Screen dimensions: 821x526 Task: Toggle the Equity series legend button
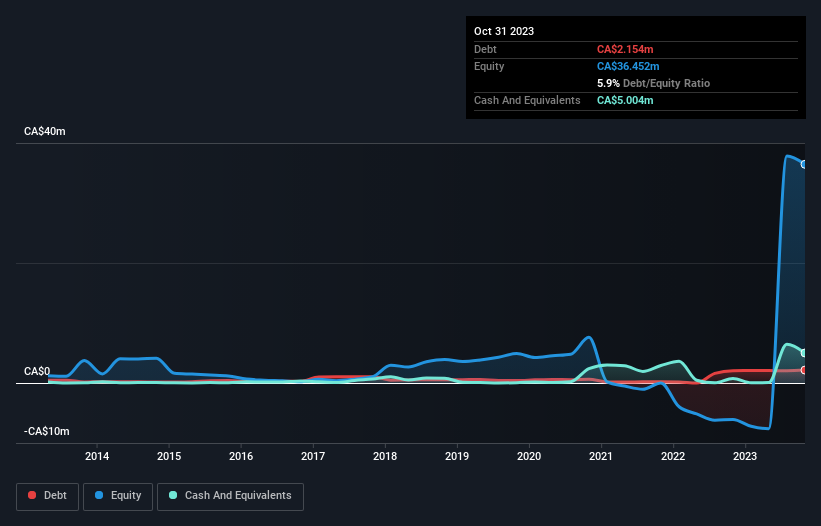pyautogui.click(x=118, y=496)
